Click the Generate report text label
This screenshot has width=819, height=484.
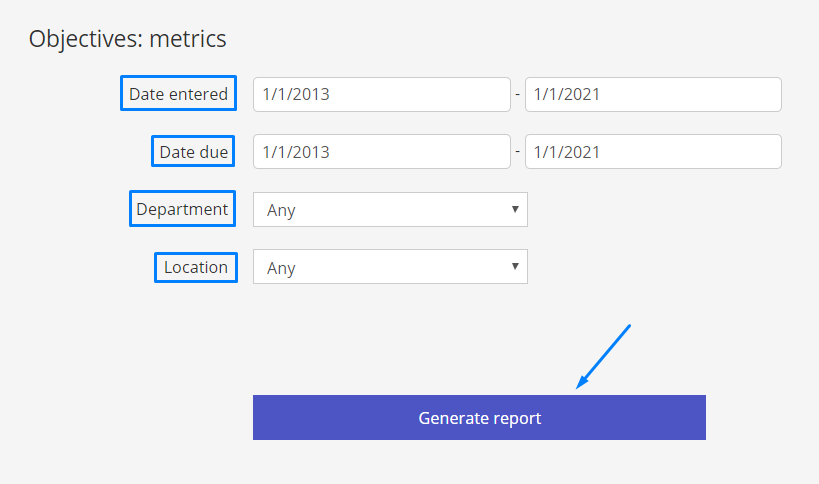(479, 418)
